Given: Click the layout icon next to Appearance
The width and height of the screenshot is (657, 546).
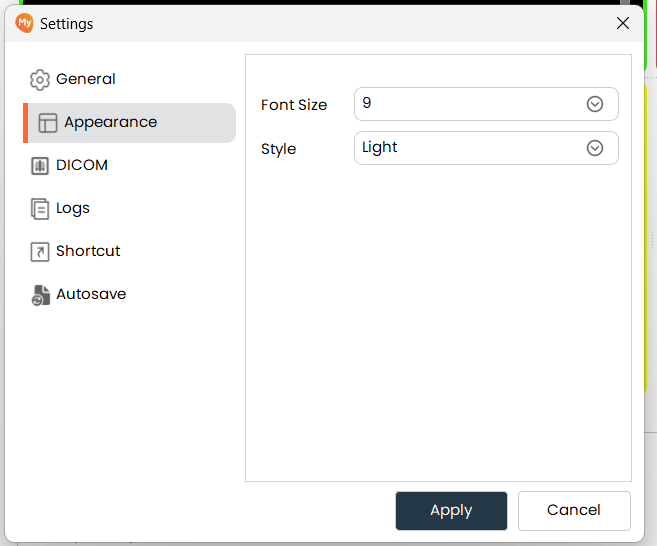Looking at the screenshot, I should pyautogui.click(x=48, y=123).
